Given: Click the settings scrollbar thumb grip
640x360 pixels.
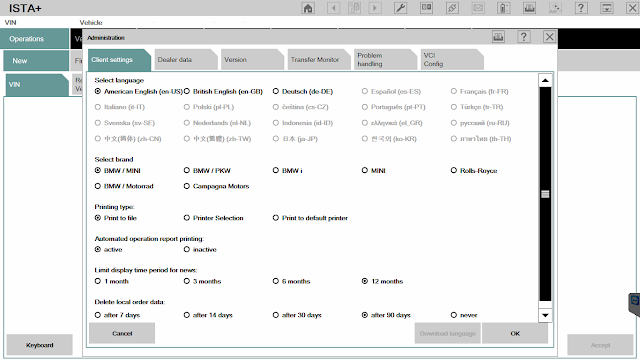Looking at the screenshot, I should [545, 194].
